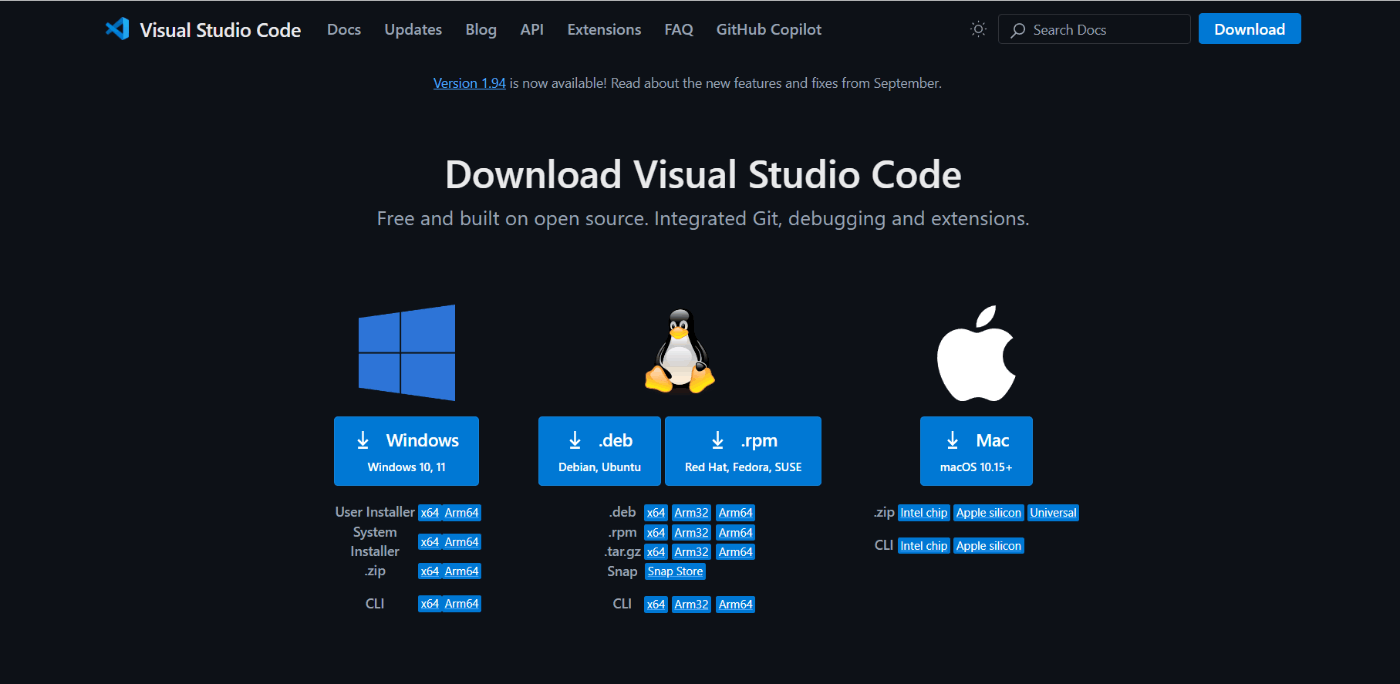1400x684 pixels.
Task: Click the Visual Studio Code logo icon
Action: (x=117, y=29)
